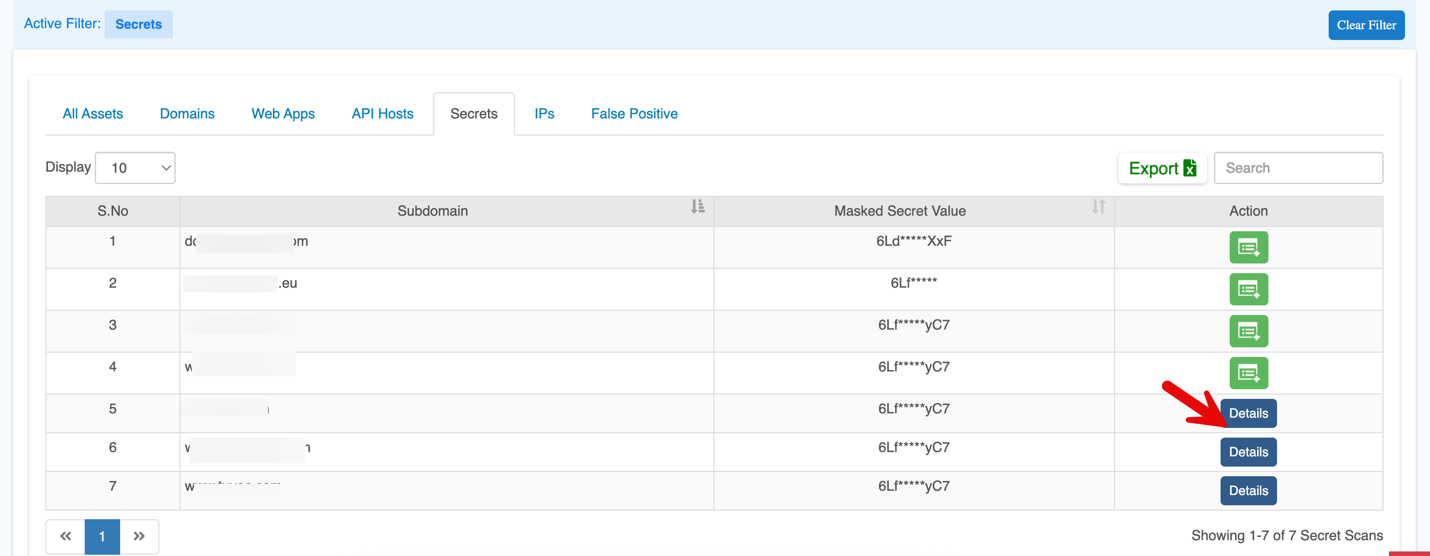View Details for row 7
This screenshot has width=1430, height=556.
click(1248, 491)
